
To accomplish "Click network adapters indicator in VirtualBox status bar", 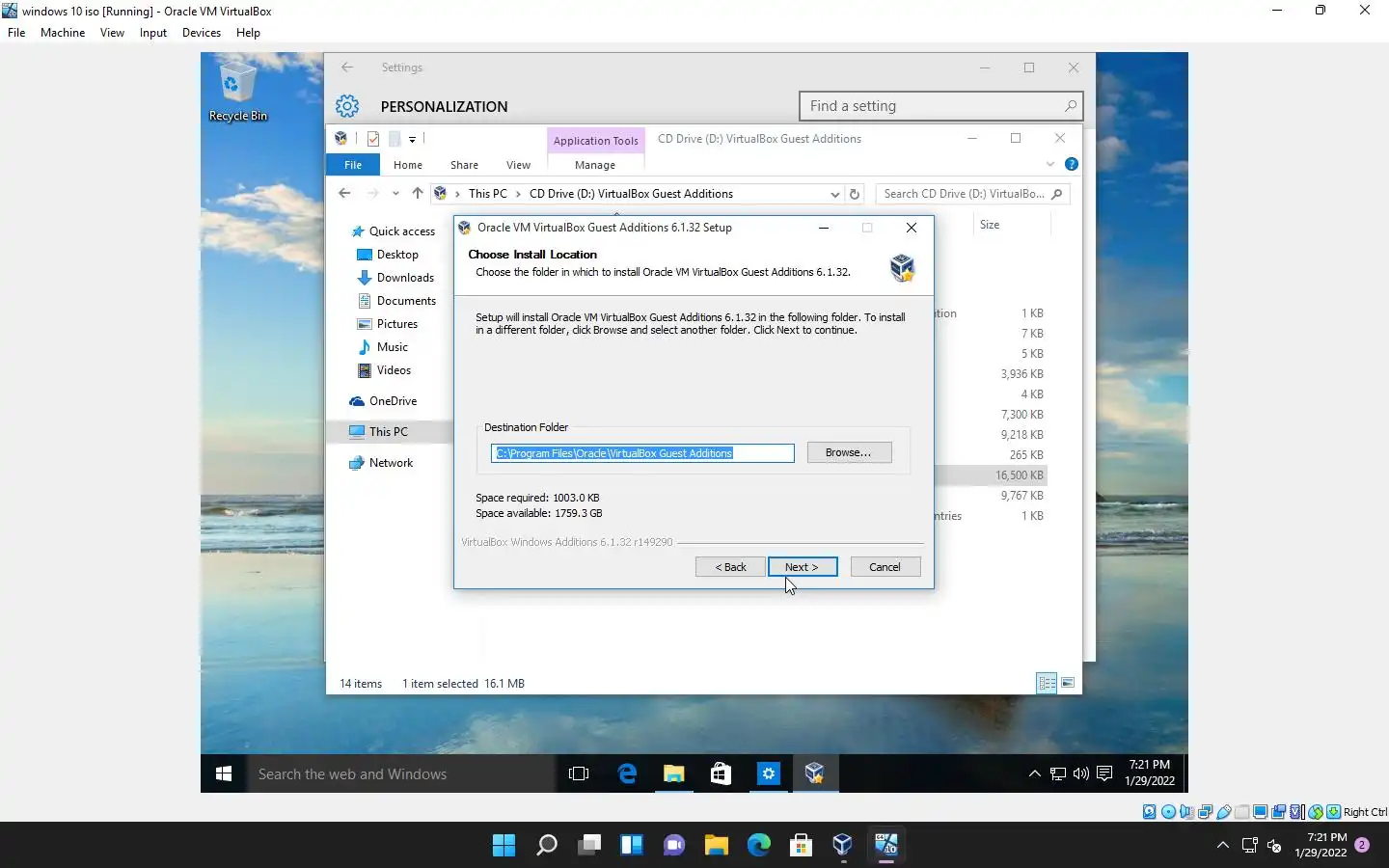I will [x=1205, y=812].
